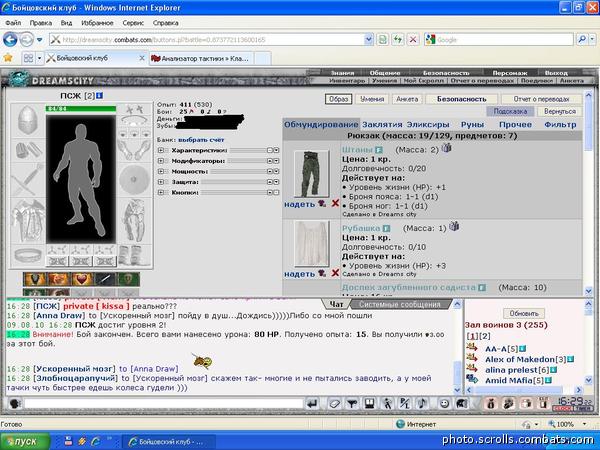Click the chat filter funnel icon
The image size is (600, 450).
[352, 403]
